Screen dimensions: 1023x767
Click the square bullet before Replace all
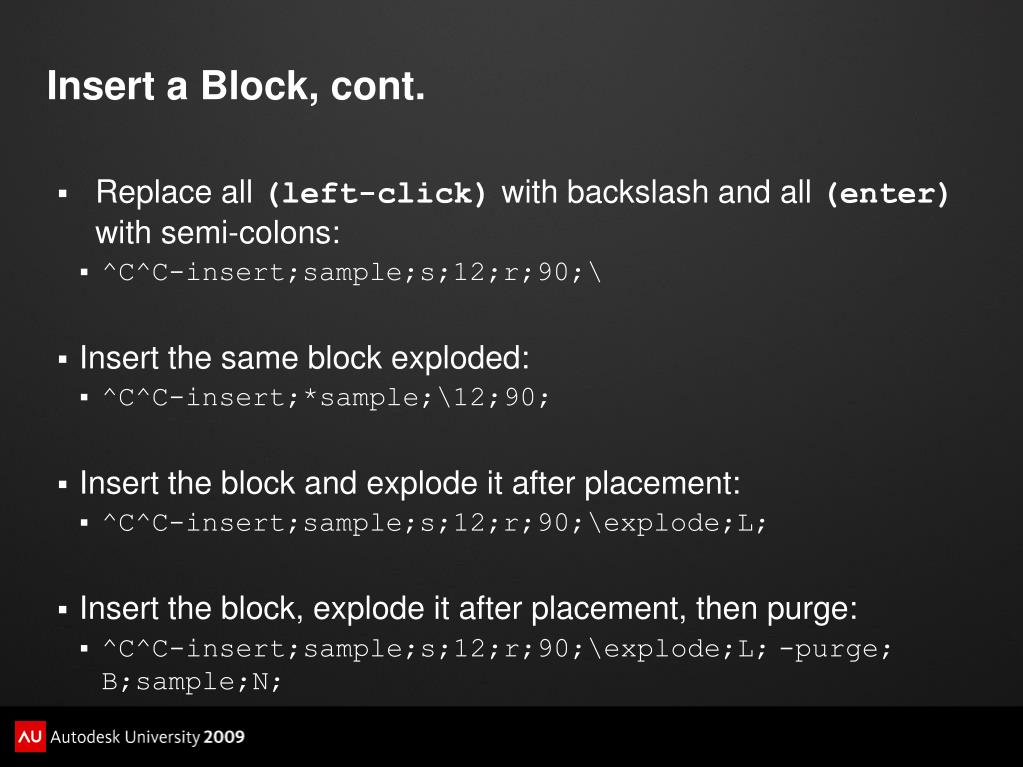(x=63, y=194)
